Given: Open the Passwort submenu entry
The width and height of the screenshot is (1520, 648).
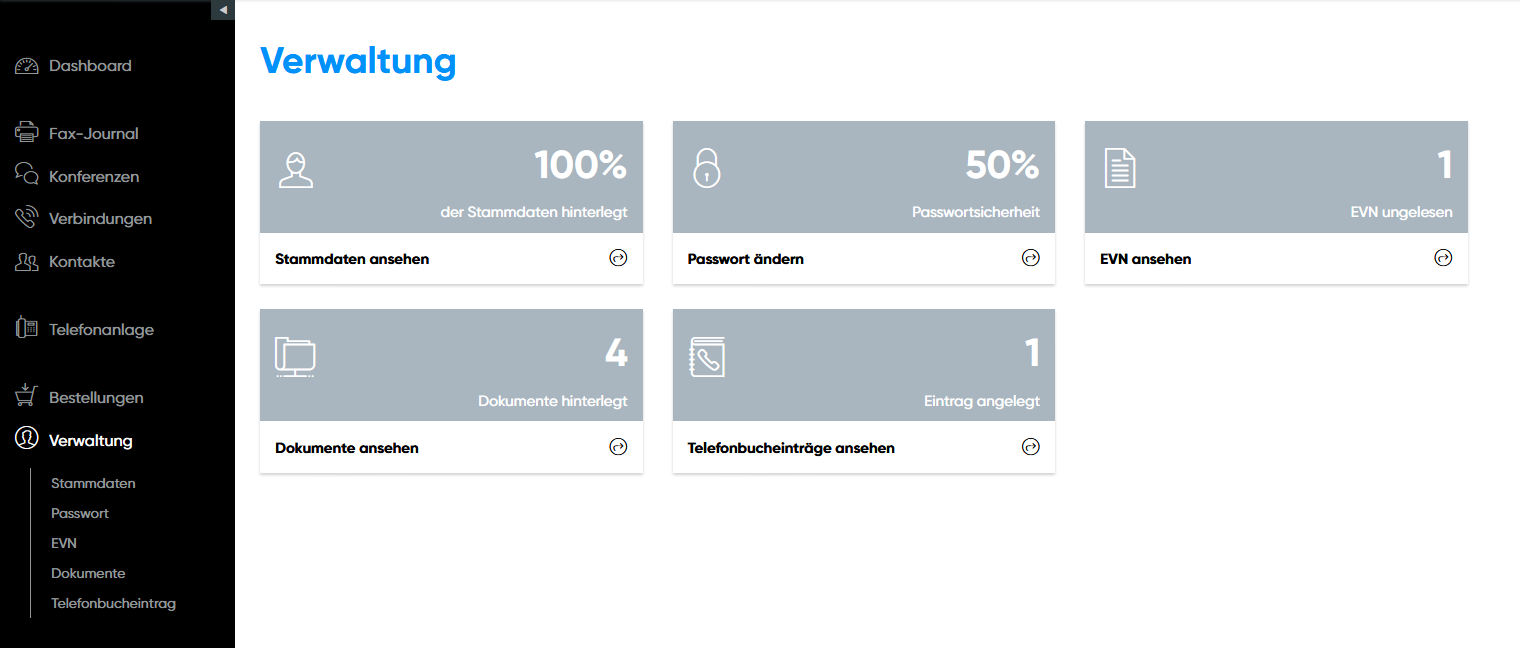Looking at the screenshot, I should coord(80,513).
